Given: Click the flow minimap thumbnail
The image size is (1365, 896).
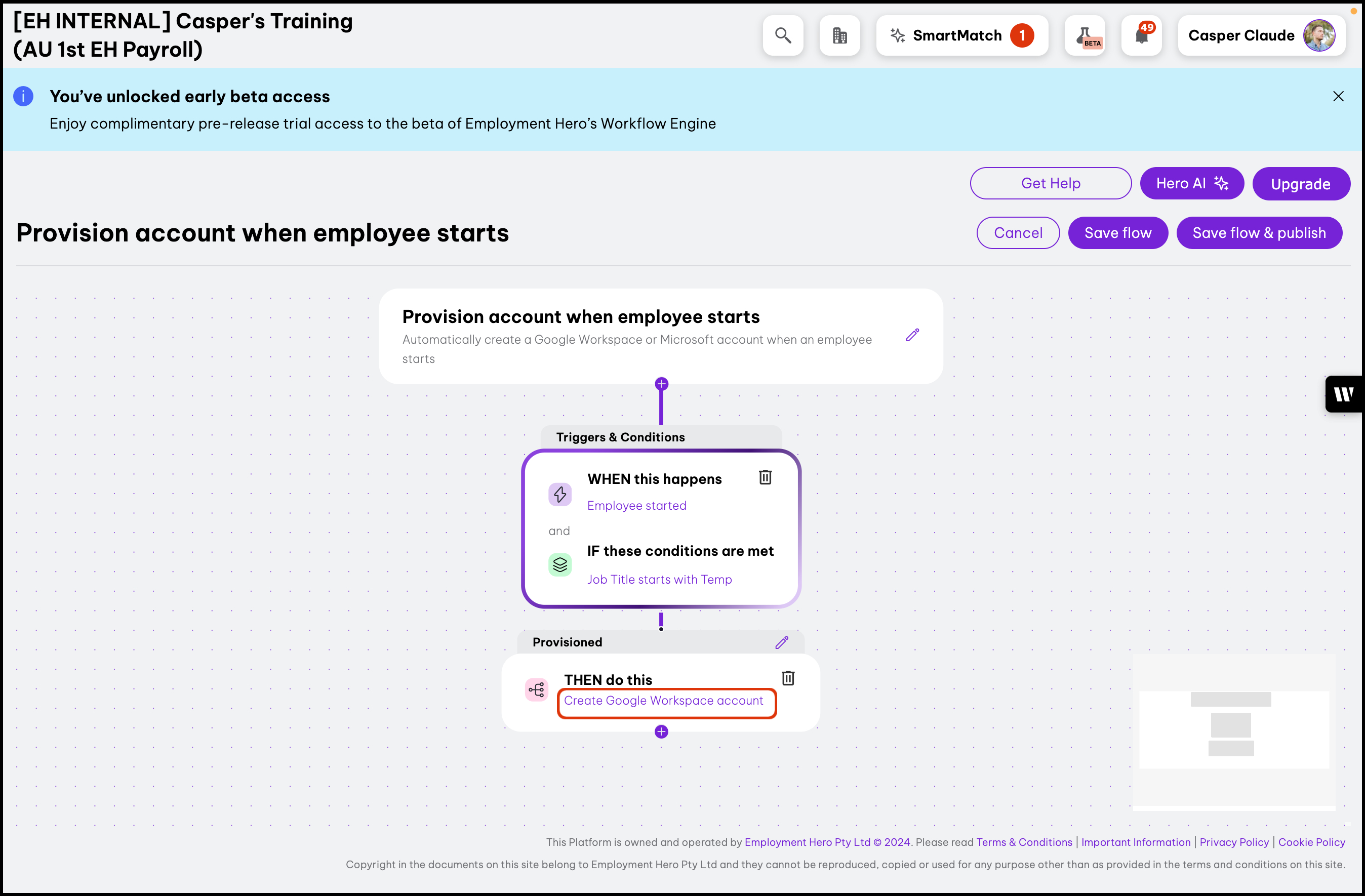Looking at the screenshot, I should (x=1234, y=730).
